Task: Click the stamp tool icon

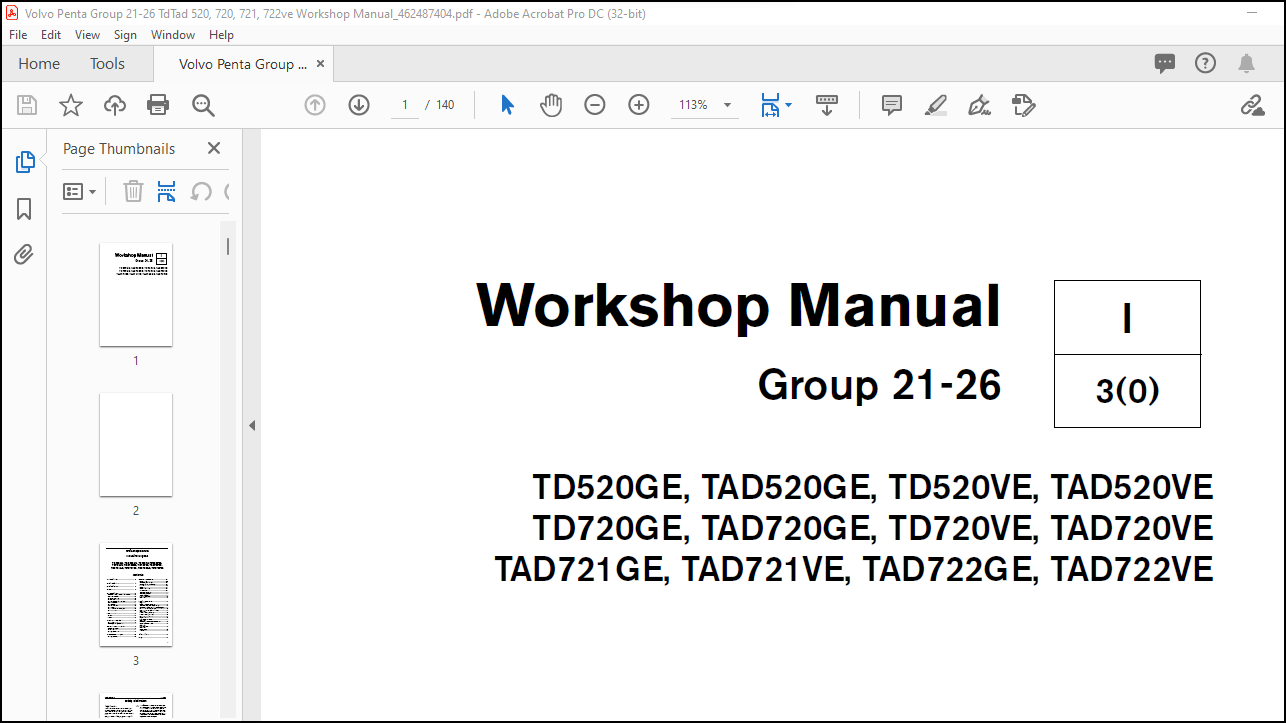Action: pyautogui.click(x=1023, y=105)
